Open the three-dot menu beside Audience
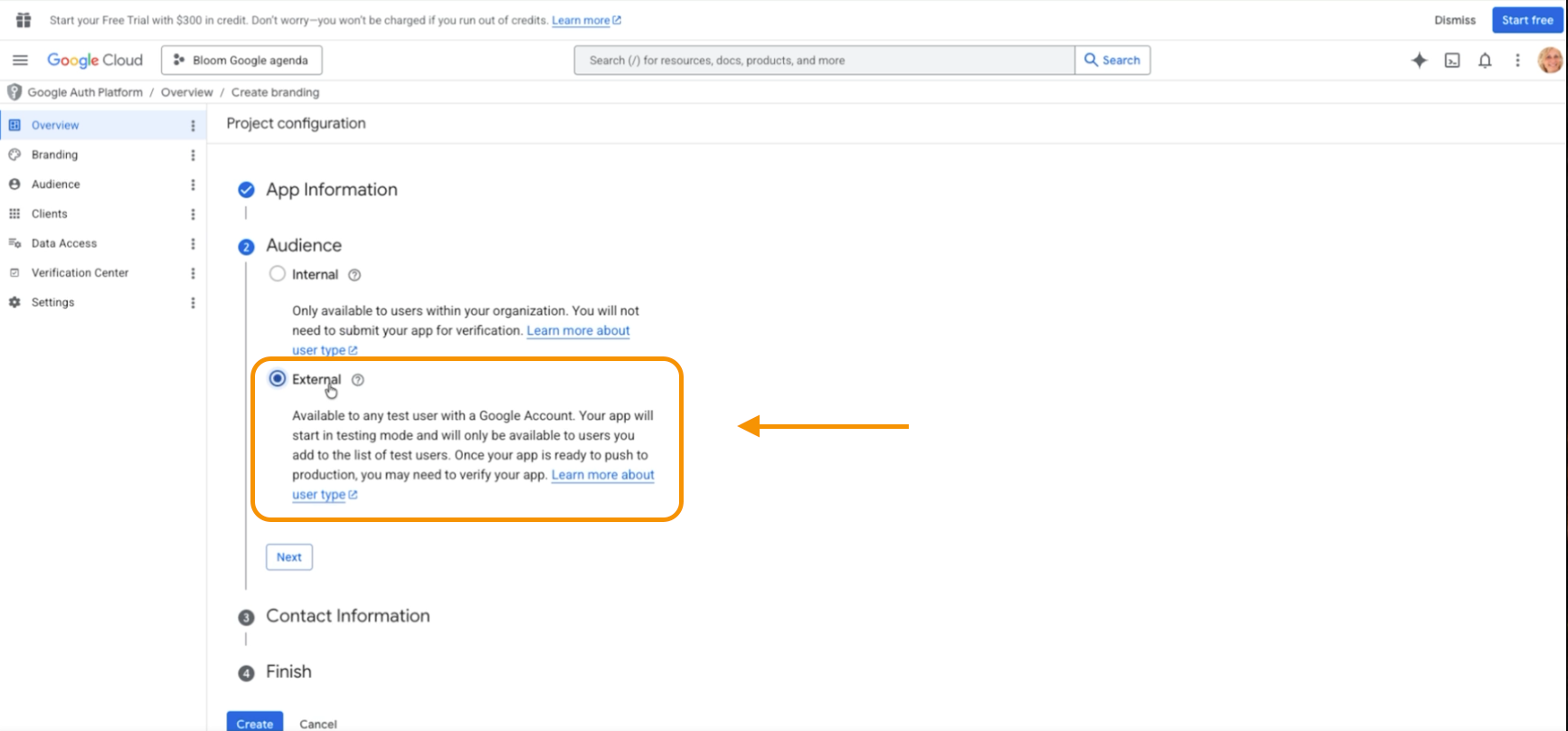The height and width of the screenshot is (731, 1568). (x=193, y=185)
